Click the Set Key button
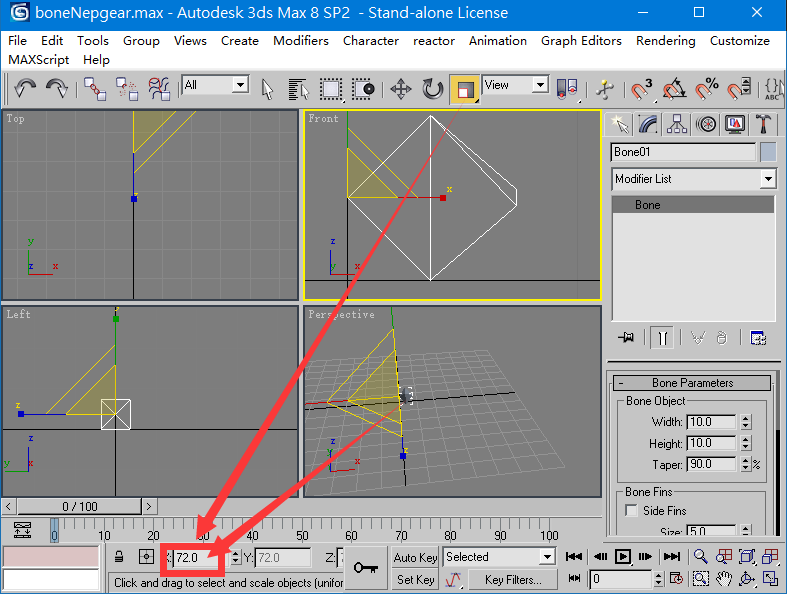The image size is (787, 594). click(x=415, y=579)
